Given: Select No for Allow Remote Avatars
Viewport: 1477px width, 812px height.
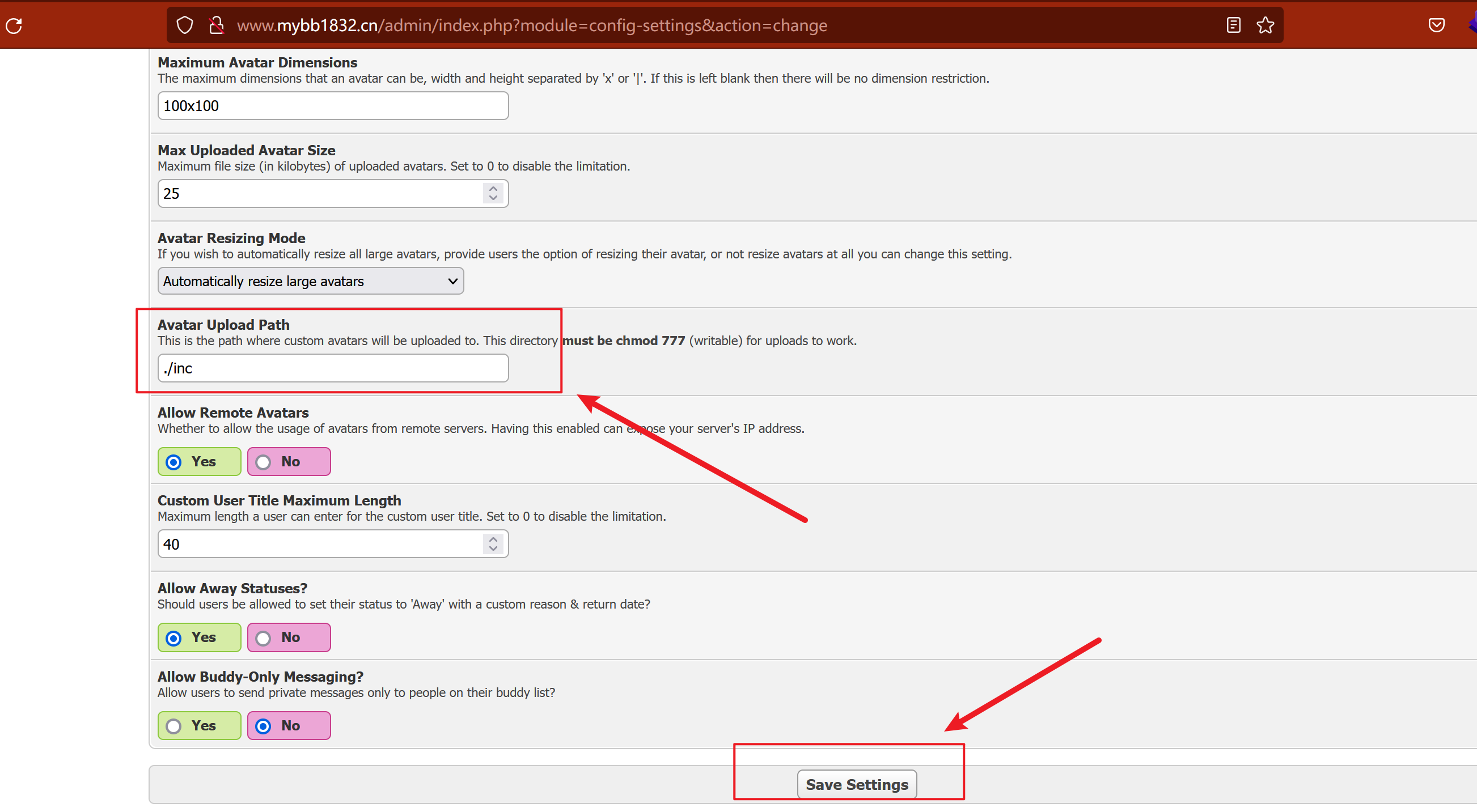Looking at the screenshot, I should click(263, 462).
